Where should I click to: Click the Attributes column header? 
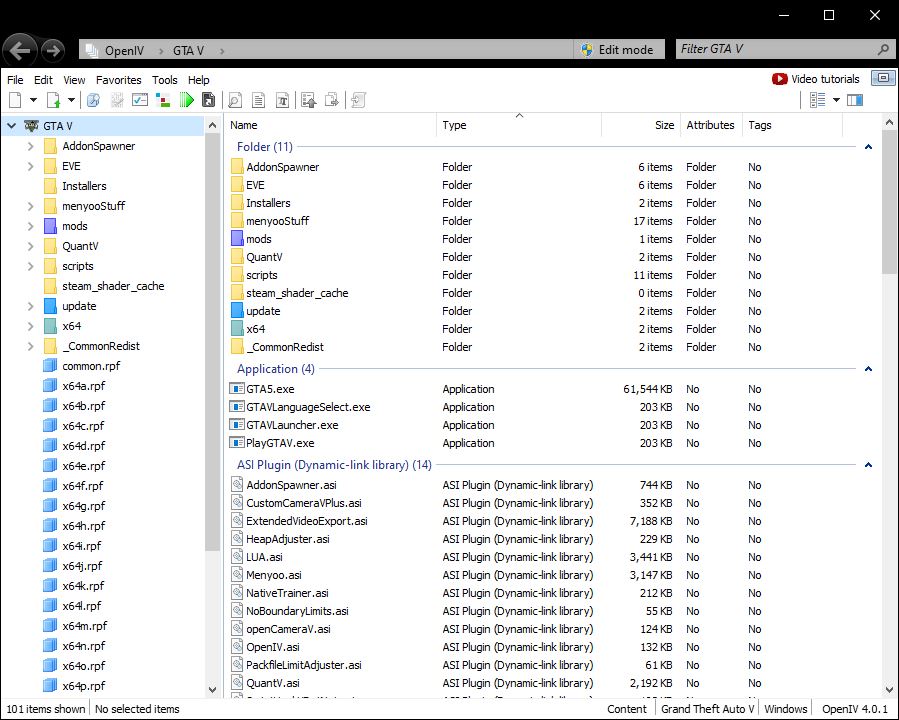click(x=710, y=125)
